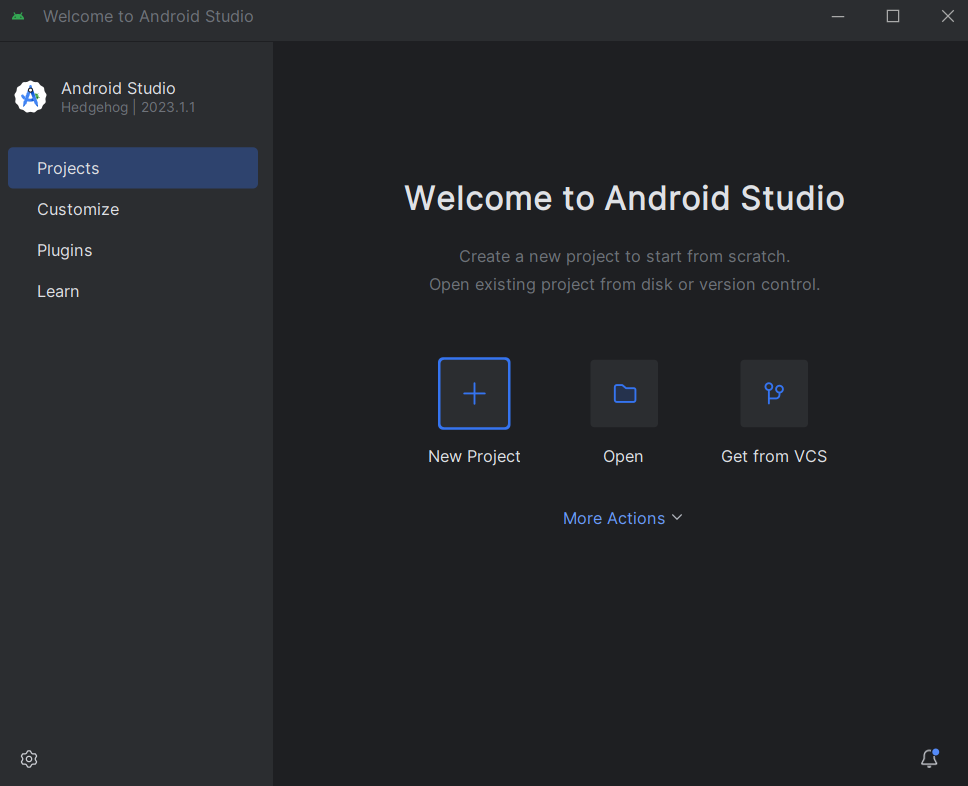The height and width of the screenshot is (786, 968).
Task: Click the Open folder icon
Action: (x=624, y=393)
